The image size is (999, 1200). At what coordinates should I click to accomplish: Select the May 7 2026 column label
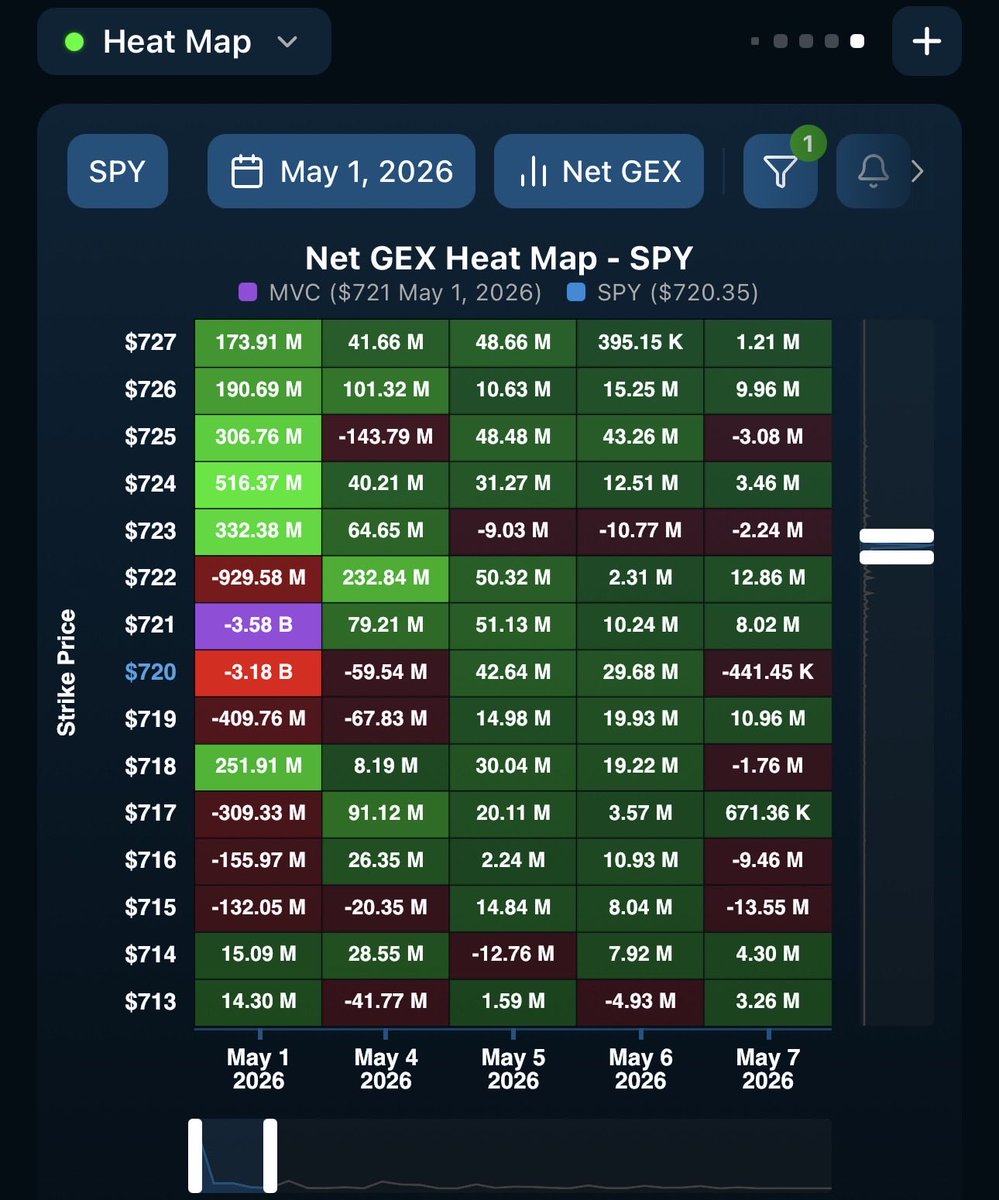coord(768,1069)
